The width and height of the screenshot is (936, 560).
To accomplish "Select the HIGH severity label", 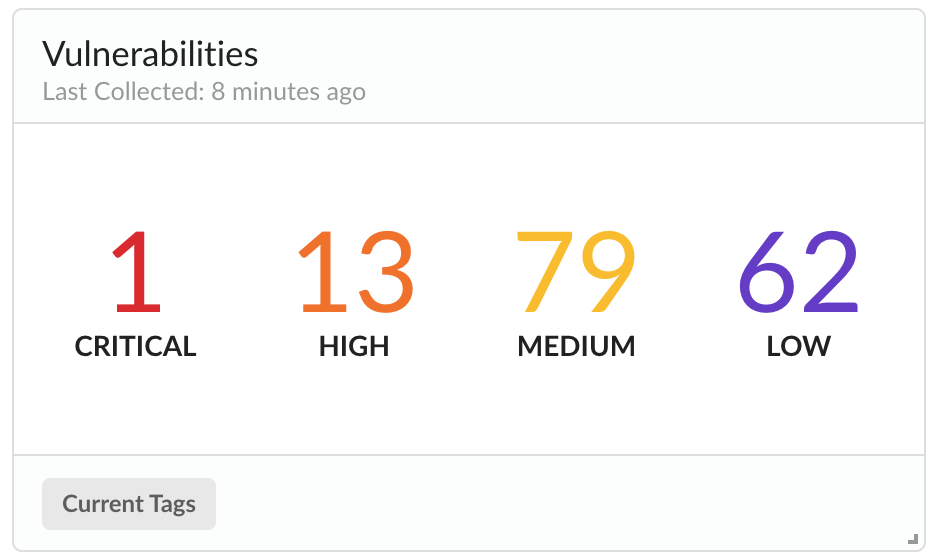I will pyautogui.click(x=354, y=347).
